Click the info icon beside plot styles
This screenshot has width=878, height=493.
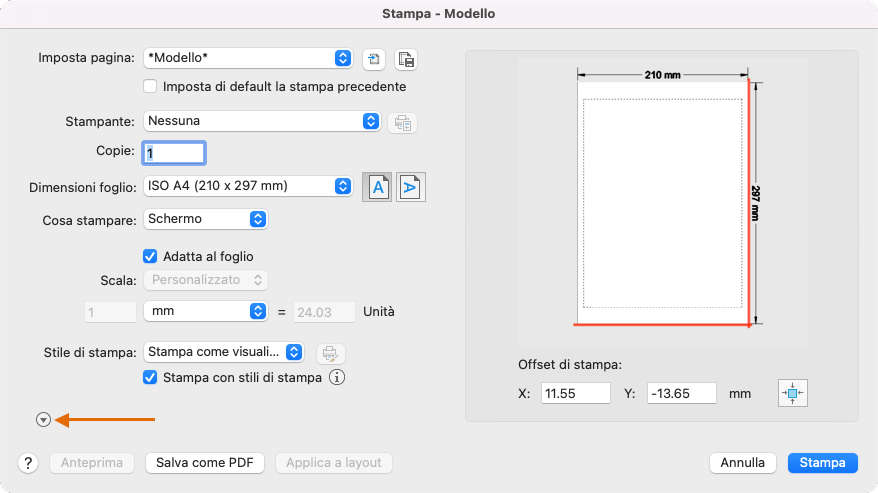pos(337,378)
